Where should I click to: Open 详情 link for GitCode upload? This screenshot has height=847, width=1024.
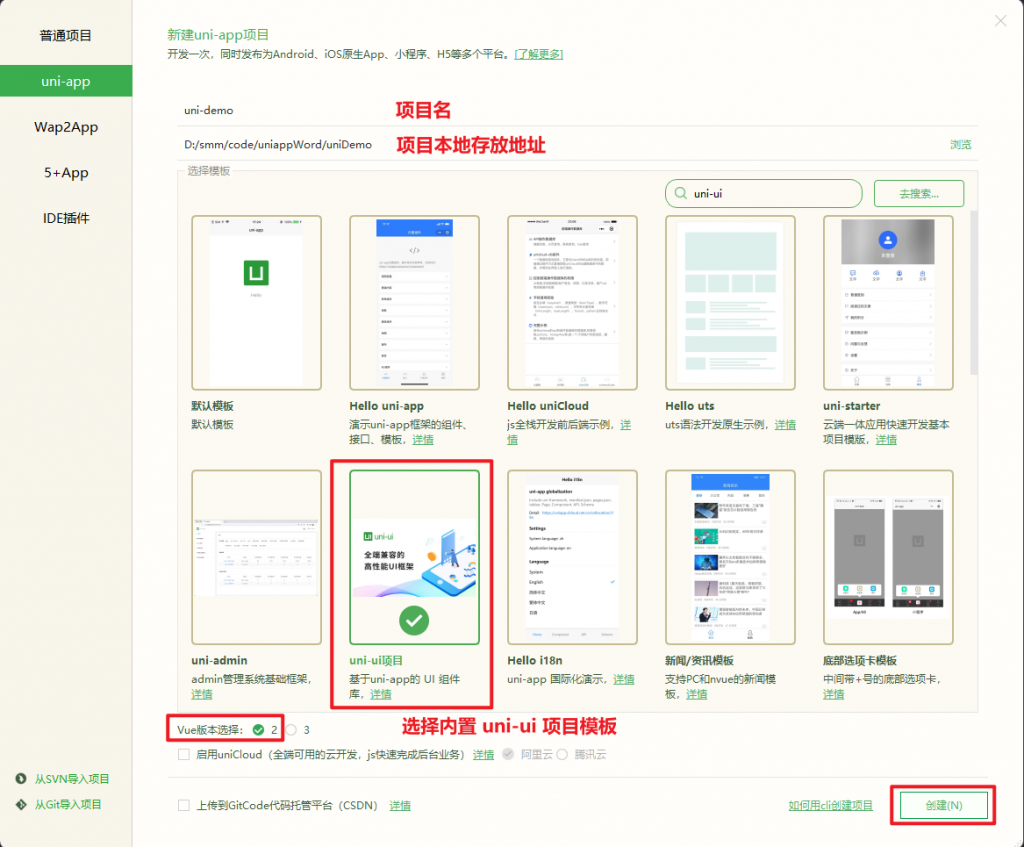pyautogui.click(x=400, y=806)
